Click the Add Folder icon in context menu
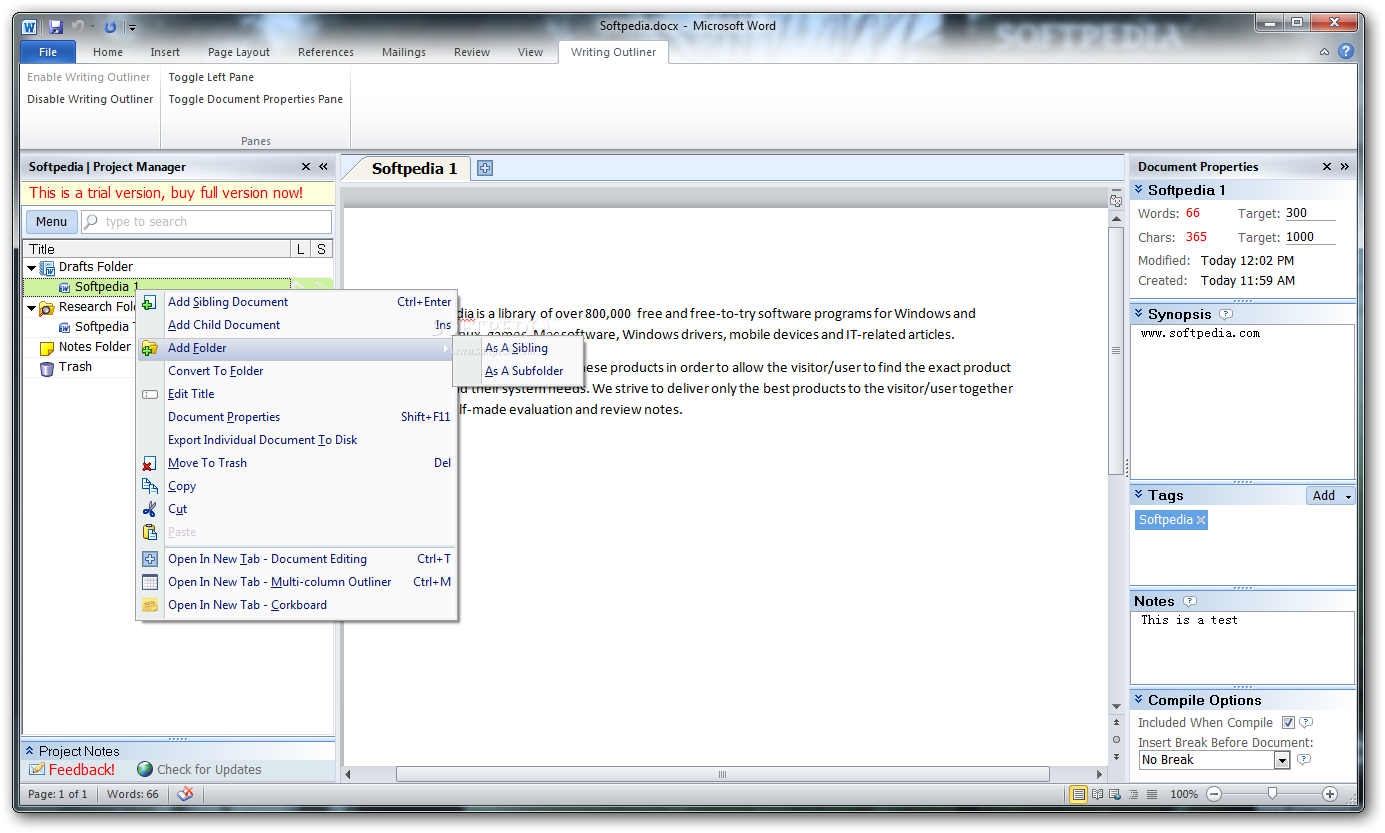1385x833 pixels. [149, 348]
